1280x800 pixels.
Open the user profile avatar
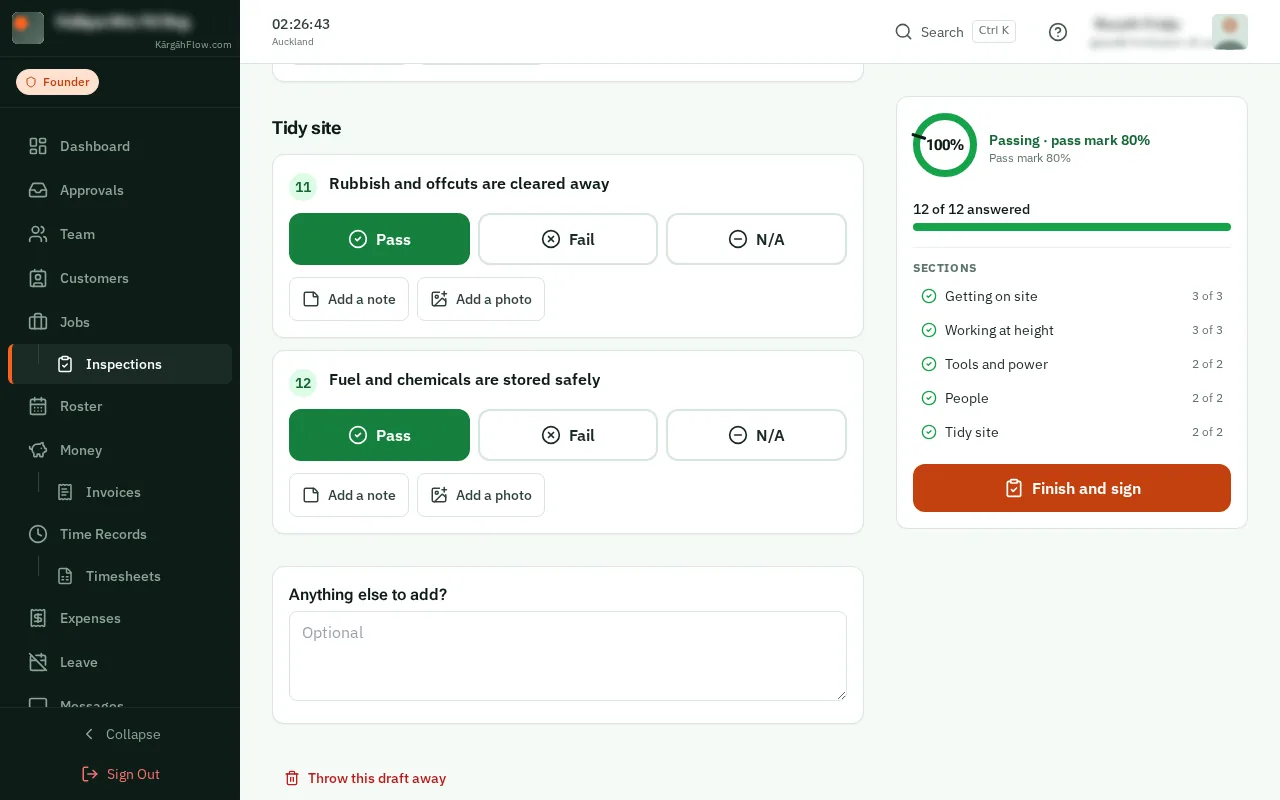pyautogui.click(x=1230, y=32)
